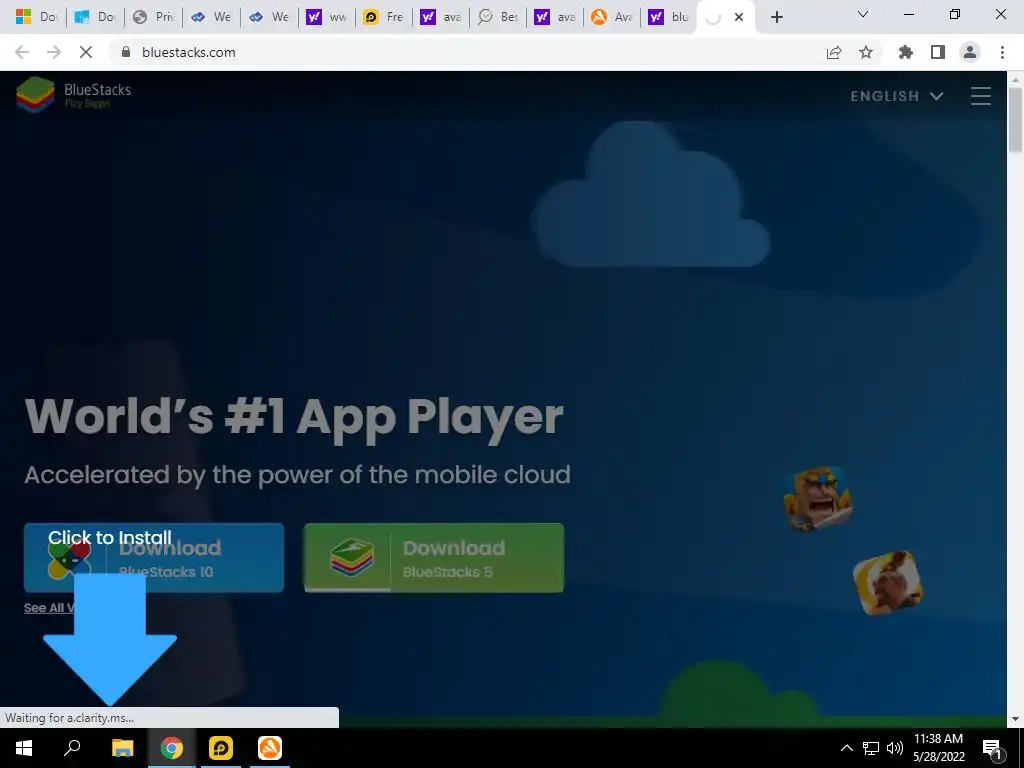Click Chrome icon in taskbar
Screen dimensions: 1024x768
click(172, 748)
